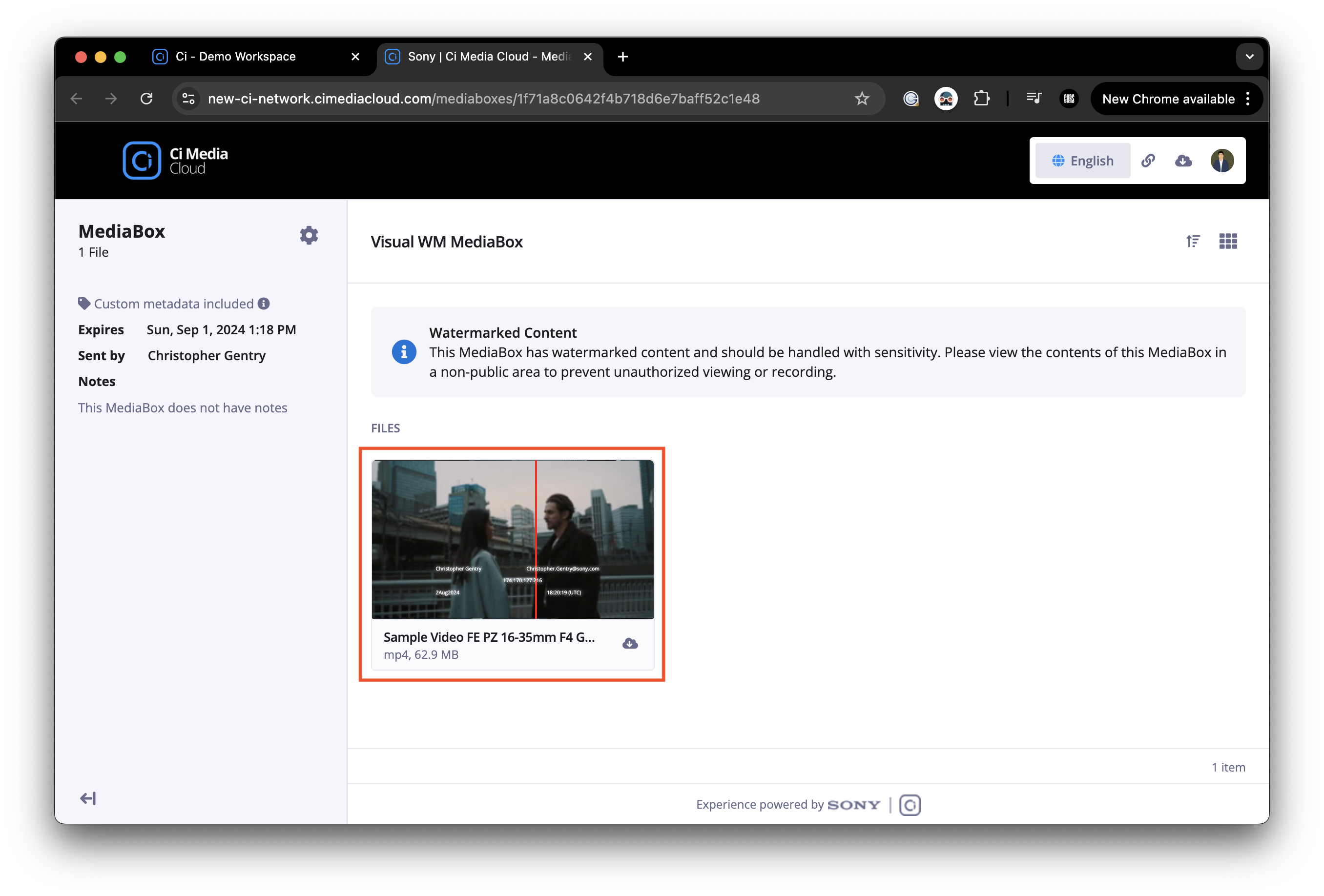Viewport: 1324px width, 896px height.
Task: Collapse the MediaBox sidebar panel
Action: [x=88, y=798]
